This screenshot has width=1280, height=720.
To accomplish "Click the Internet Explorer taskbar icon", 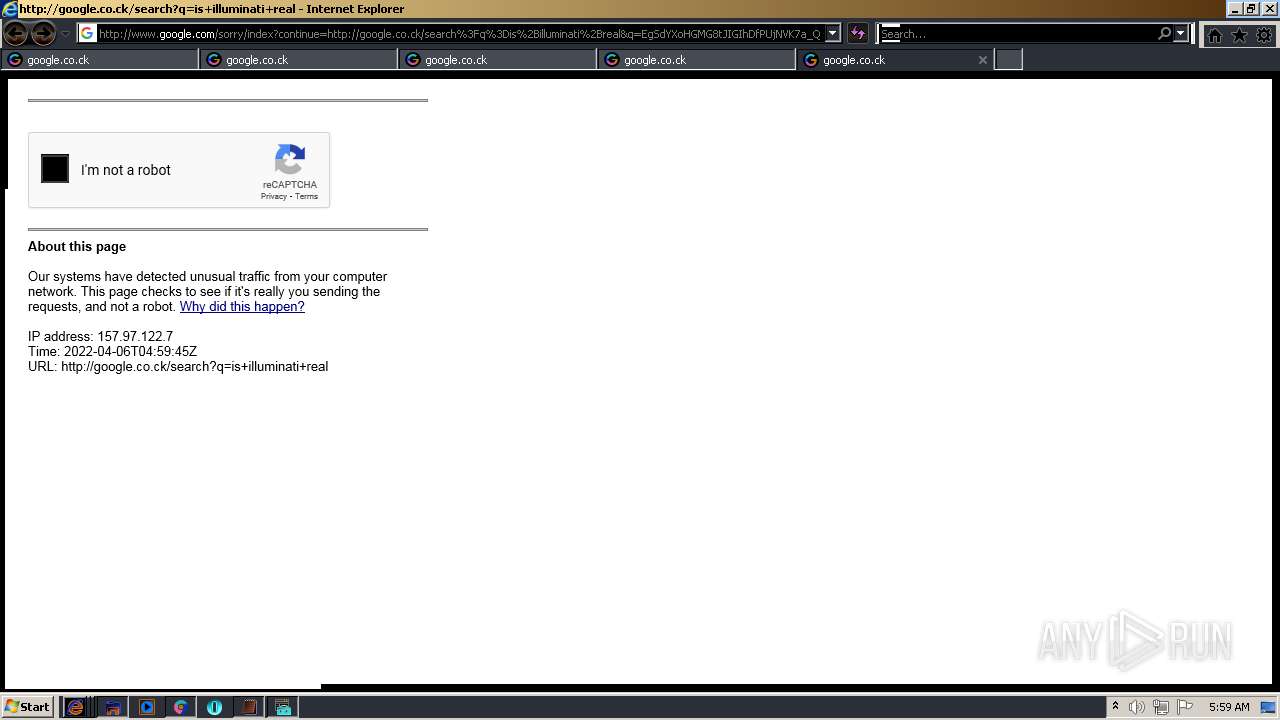I will [x=75, y=707].
